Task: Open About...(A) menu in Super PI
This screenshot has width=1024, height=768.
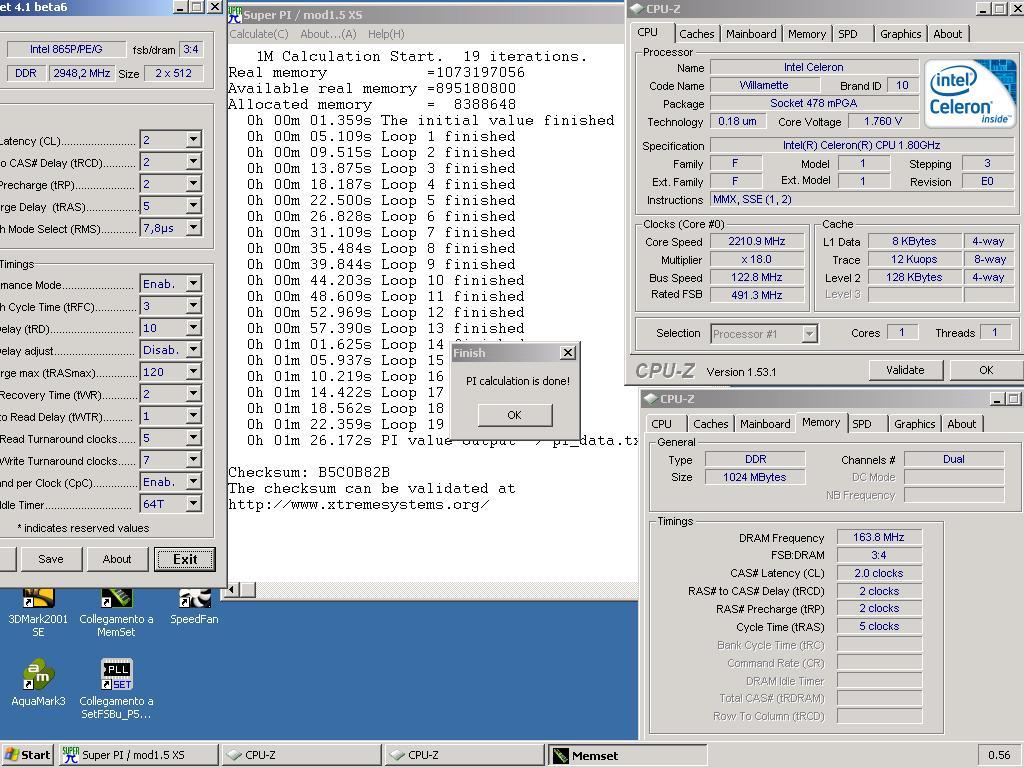Action: (328, 34)
